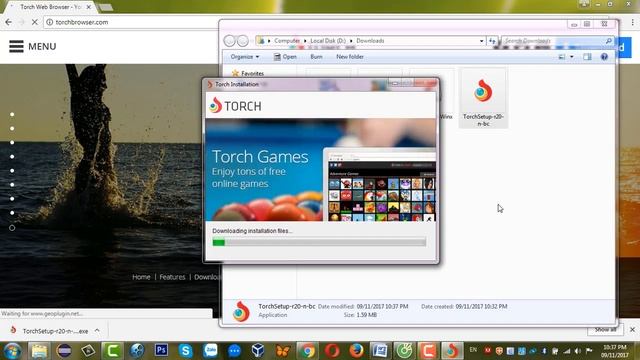Click the Explorer address refresh icon
Image resolution: width=640 pixels, height=360 pixels.
click(492, 41)
